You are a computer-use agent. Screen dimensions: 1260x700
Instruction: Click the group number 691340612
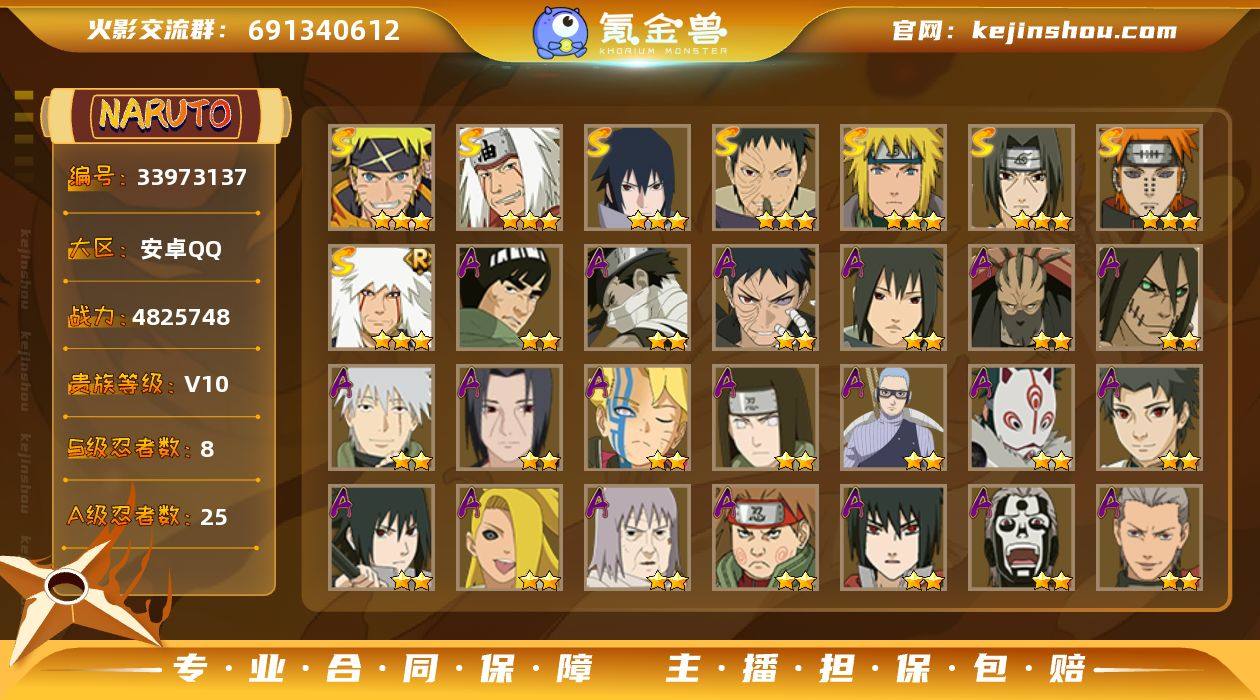coord(324,30)
